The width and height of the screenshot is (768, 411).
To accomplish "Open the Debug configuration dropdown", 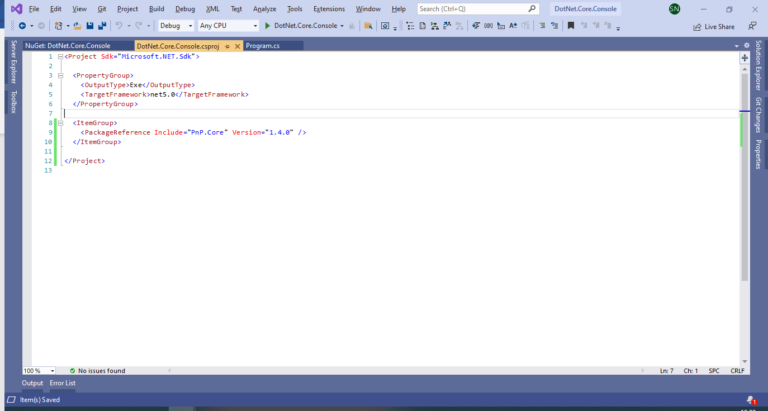I will 177,25.
